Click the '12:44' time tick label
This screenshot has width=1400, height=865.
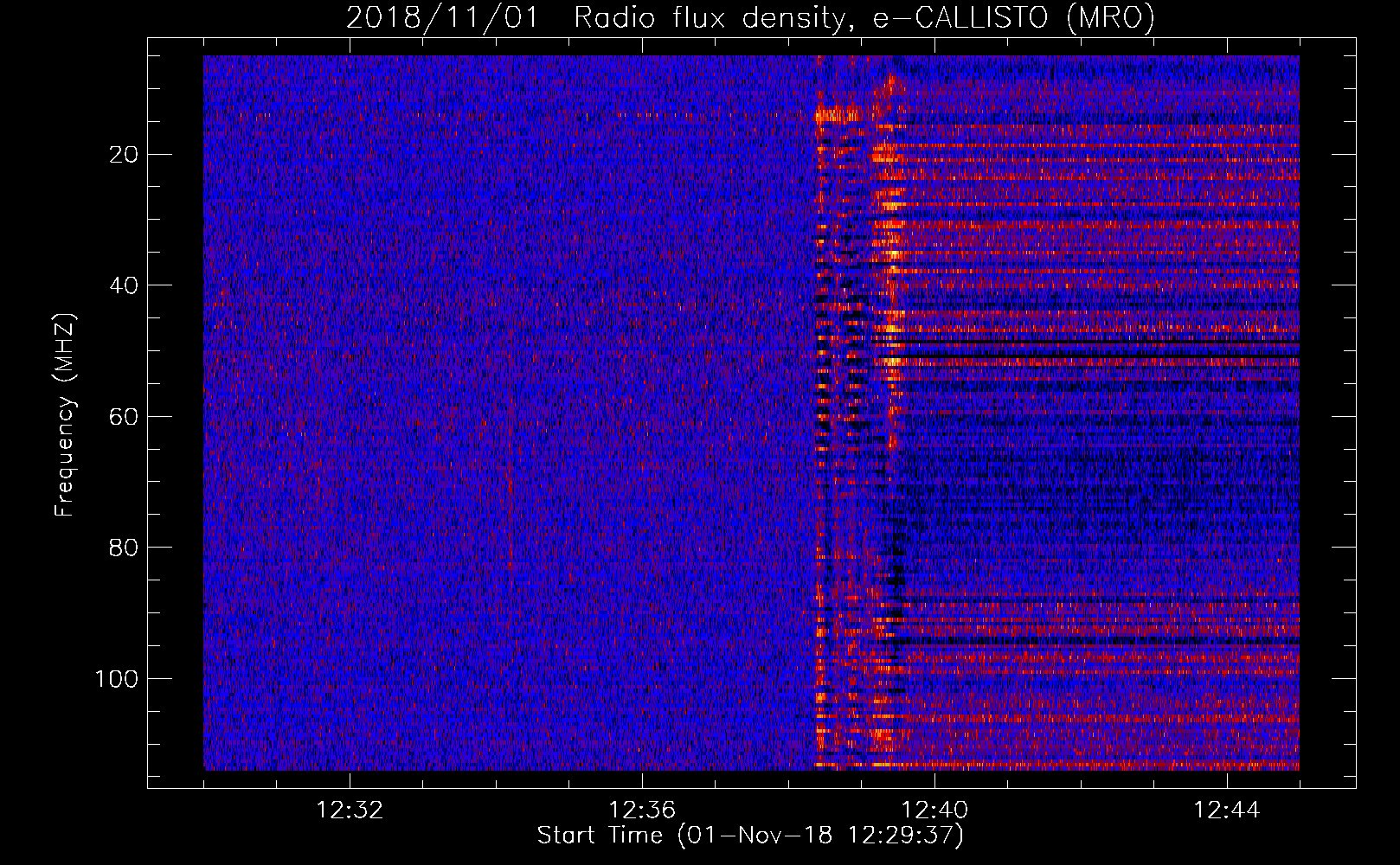click(1227, 811)
